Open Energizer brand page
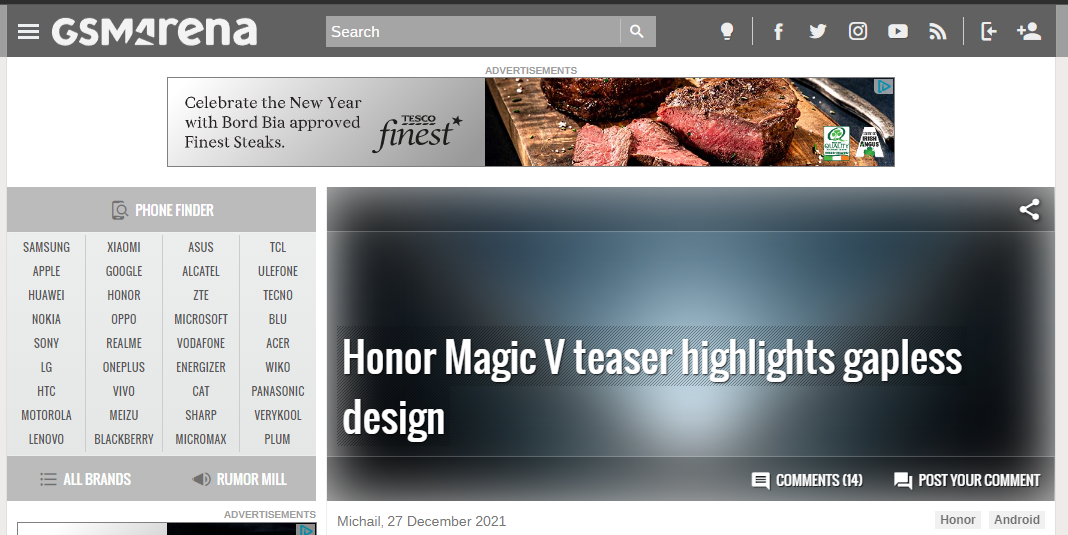 tap(201, 367)
